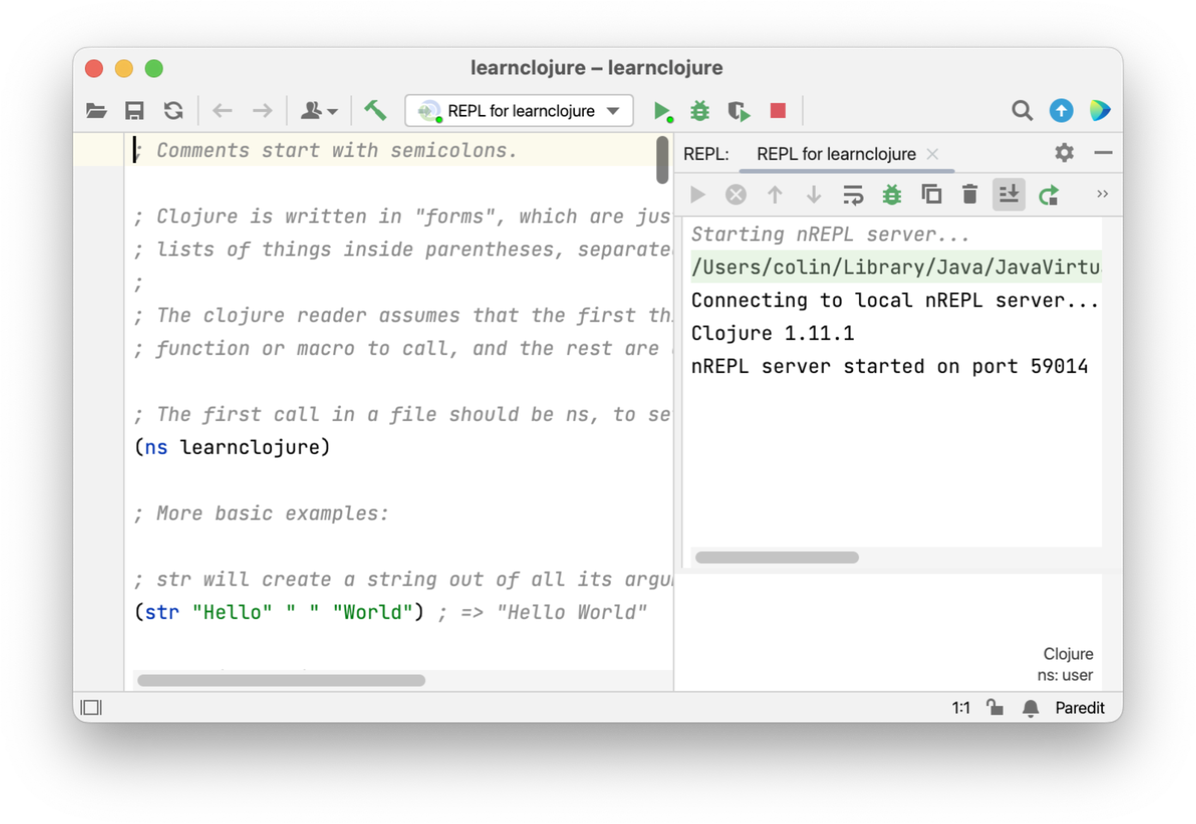Toggle soft wraps in REPL output
Viewport: 1196px width, 824px height.
pyautogui.click(x=853, y=195)
